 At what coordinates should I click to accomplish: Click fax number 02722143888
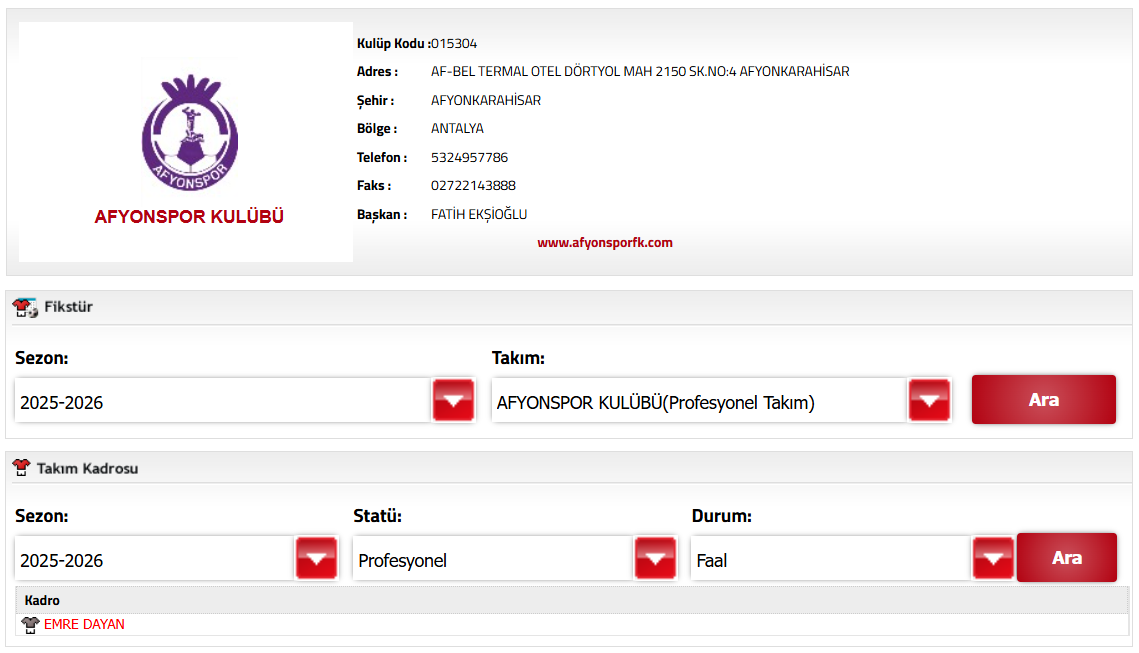pos(473,186)
